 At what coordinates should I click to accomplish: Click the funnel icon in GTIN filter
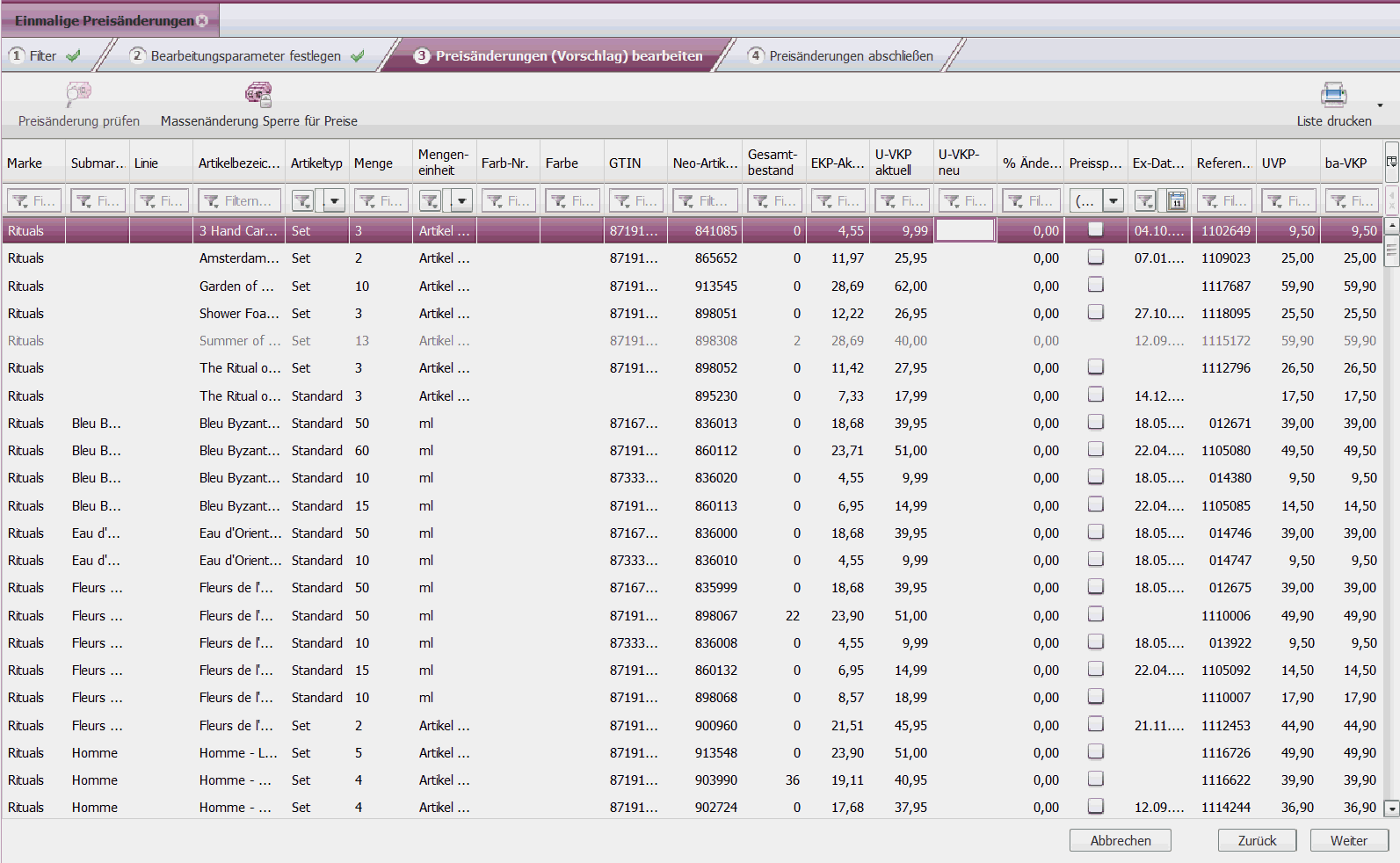[x=621, y=201]
